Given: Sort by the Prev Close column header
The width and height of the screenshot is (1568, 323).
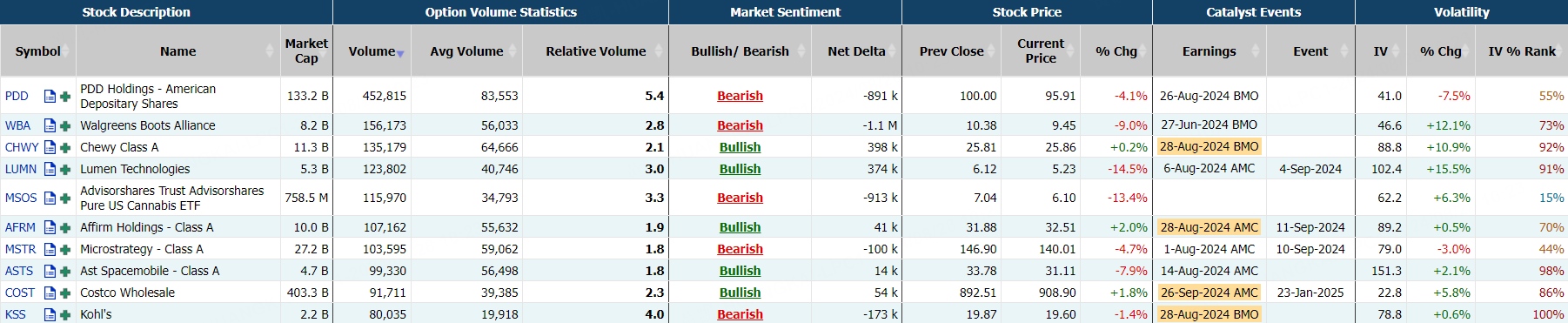Looking at the screenshot, I should coord(952,51).
